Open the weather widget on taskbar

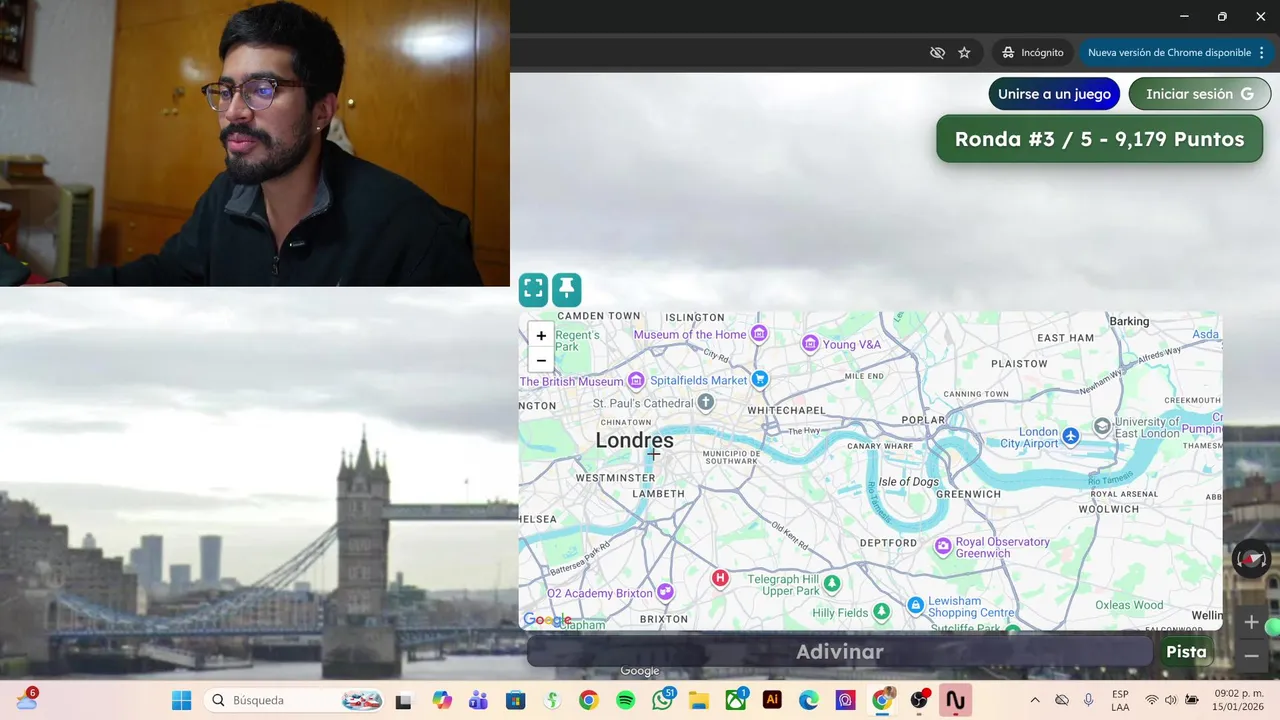(x=26, y=699)
